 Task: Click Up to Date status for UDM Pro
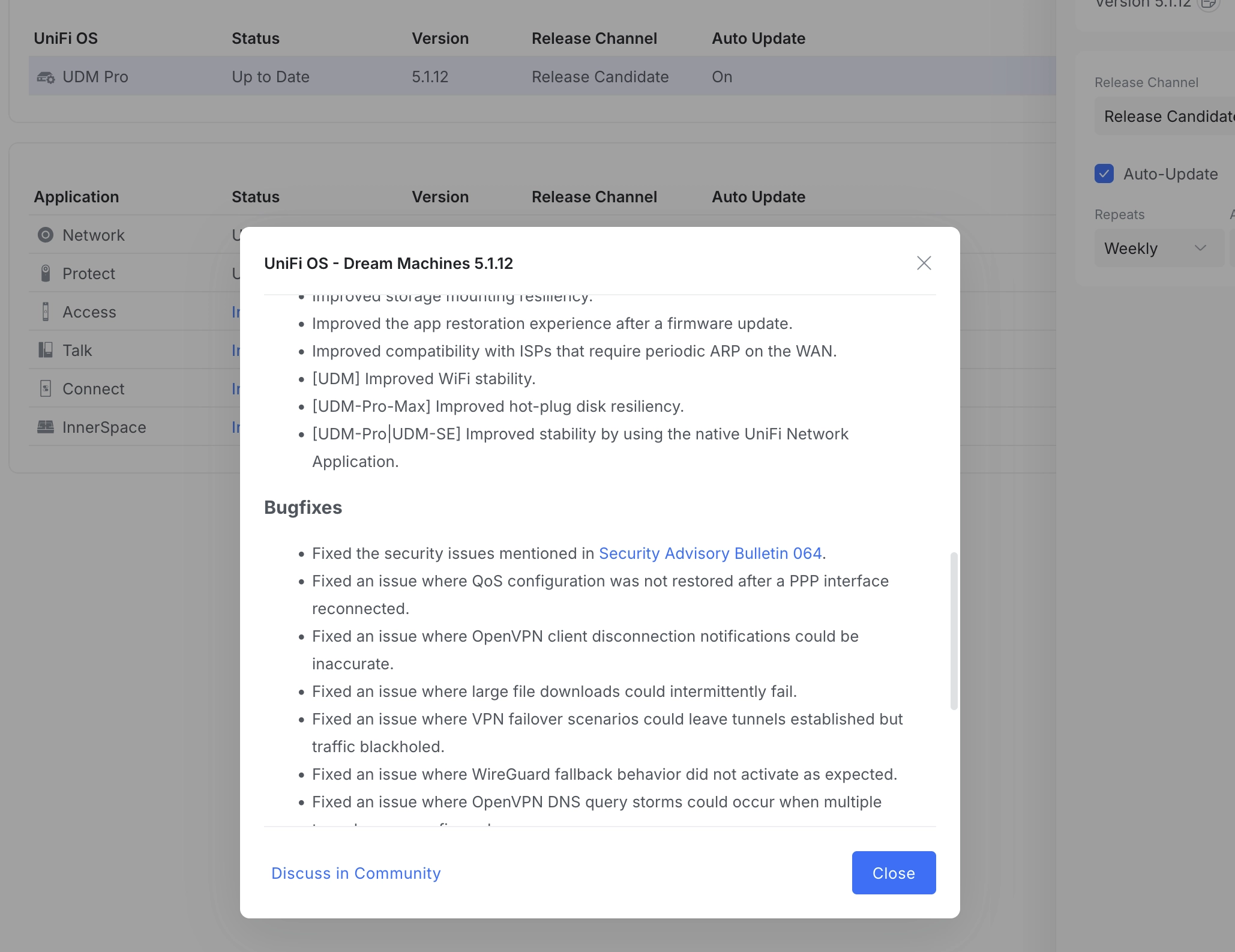point(271,77)
